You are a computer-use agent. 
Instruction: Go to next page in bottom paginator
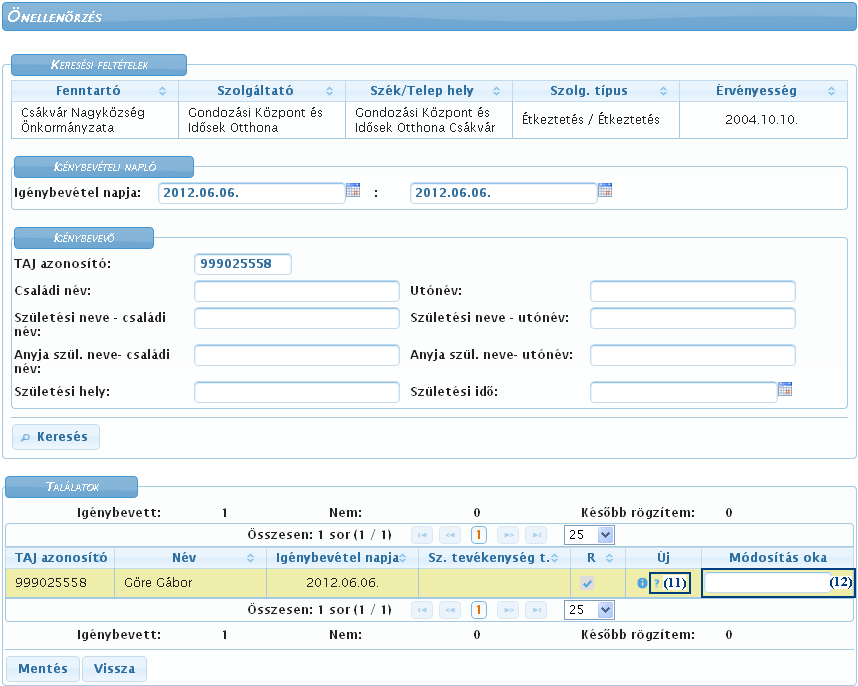click(508, 610)
